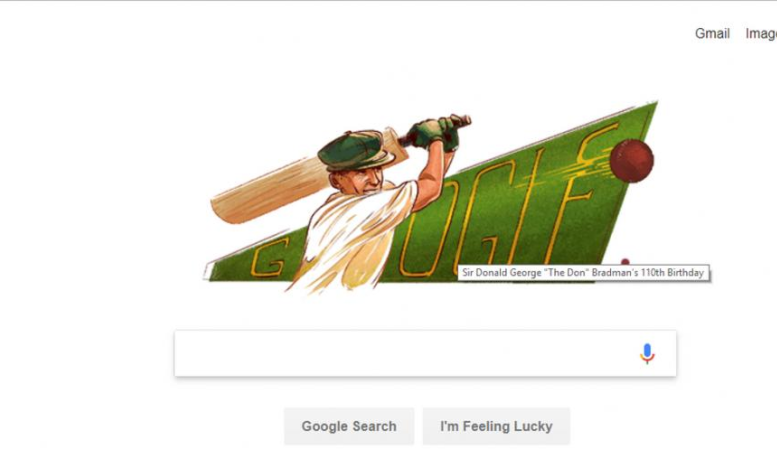
Task: Start voice search with the microphone icon
Action: click(647, 353)
